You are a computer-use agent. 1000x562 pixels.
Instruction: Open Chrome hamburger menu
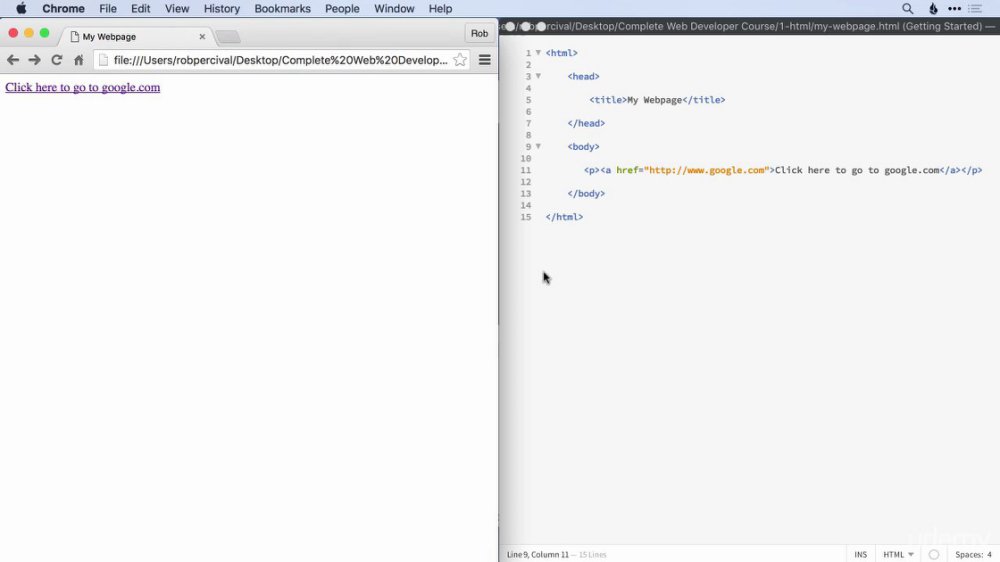click(485, 60)
